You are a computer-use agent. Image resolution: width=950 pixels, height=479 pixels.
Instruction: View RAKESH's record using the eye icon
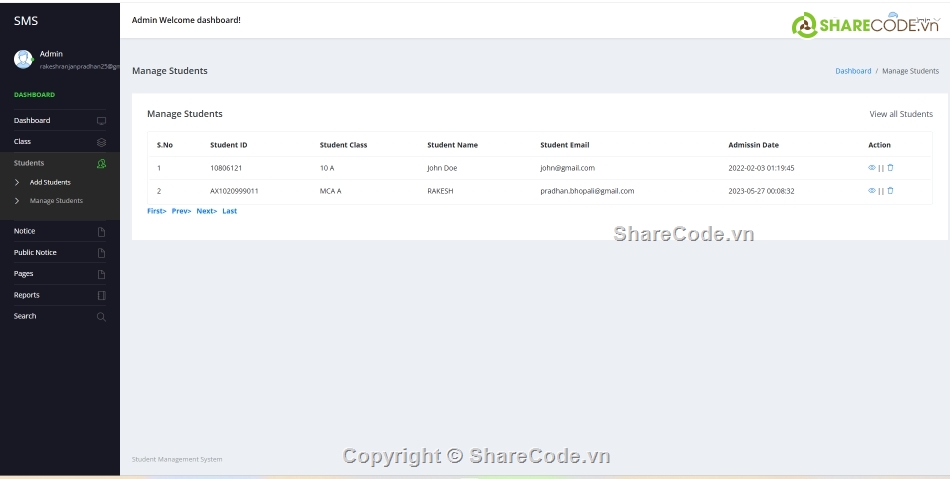(871, 191)
